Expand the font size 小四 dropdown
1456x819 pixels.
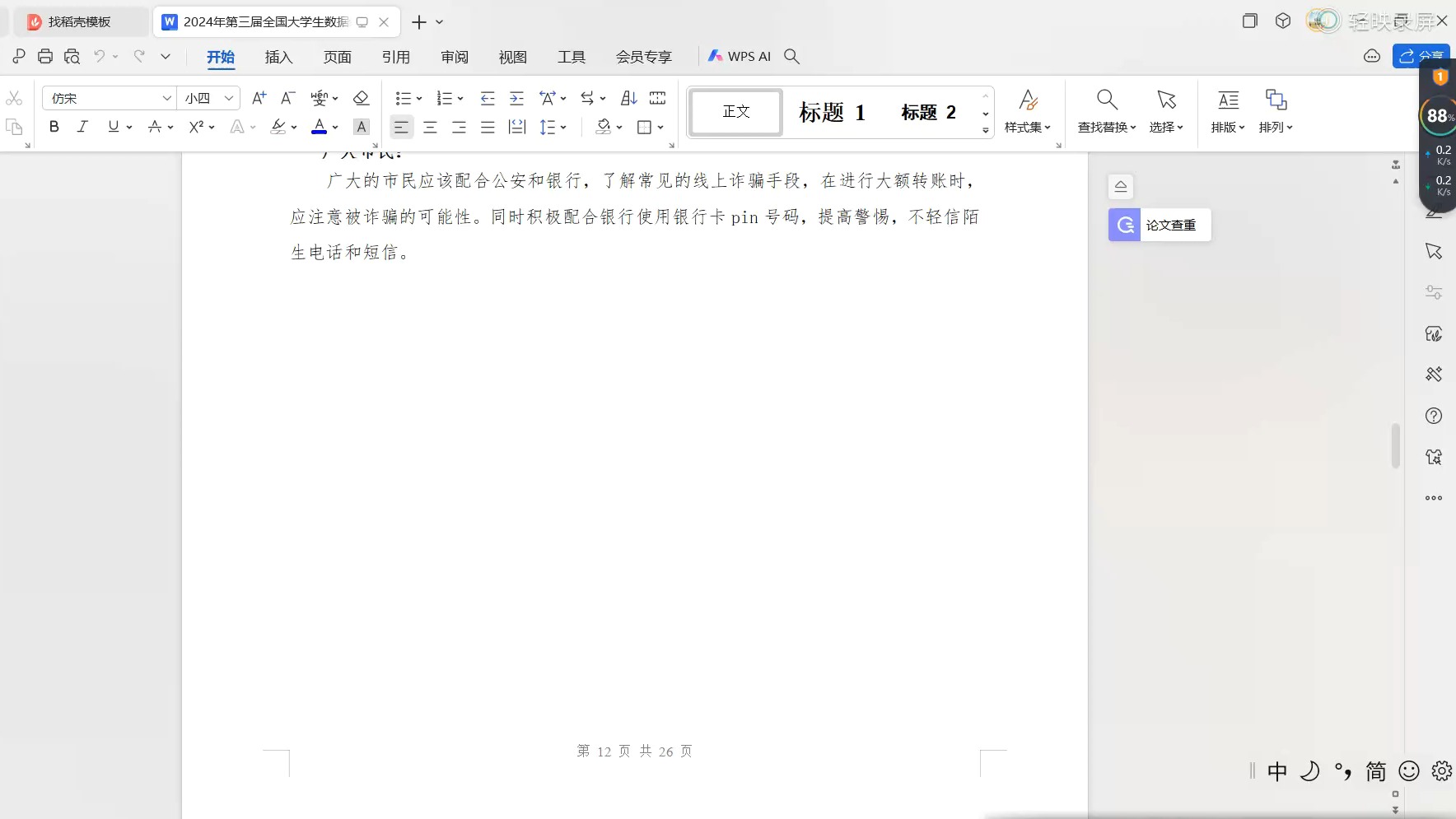click(228, 98)
